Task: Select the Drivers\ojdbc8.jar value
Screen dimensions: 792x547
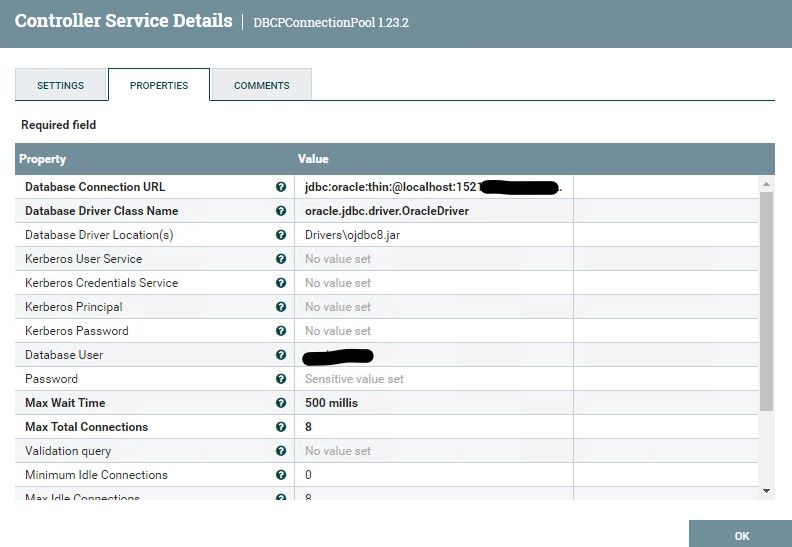Action: 433,235
